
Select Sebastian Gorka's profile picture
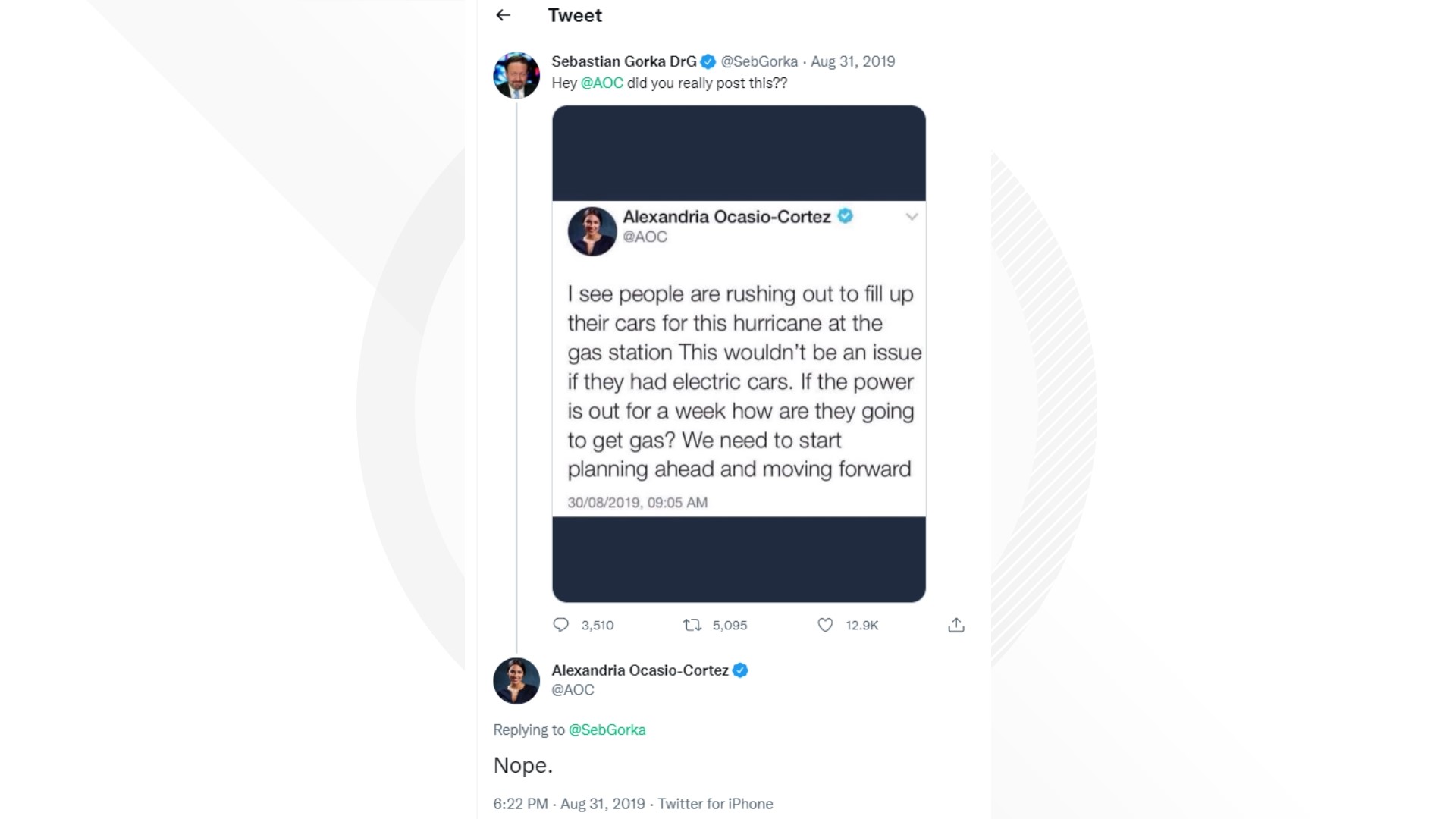(x=516, y=76)
